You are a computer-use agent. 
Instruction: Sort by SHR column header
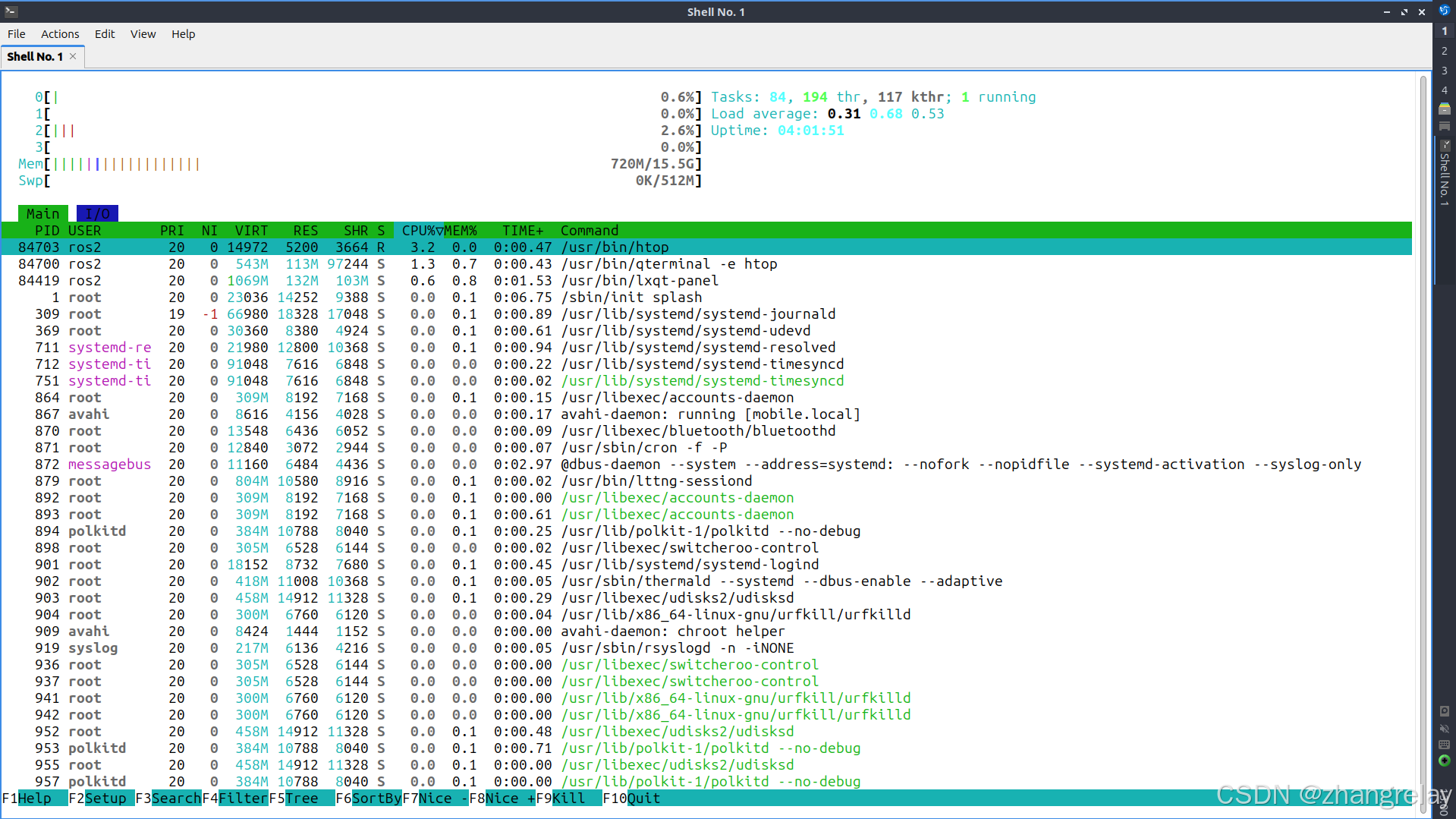point(356,231)
